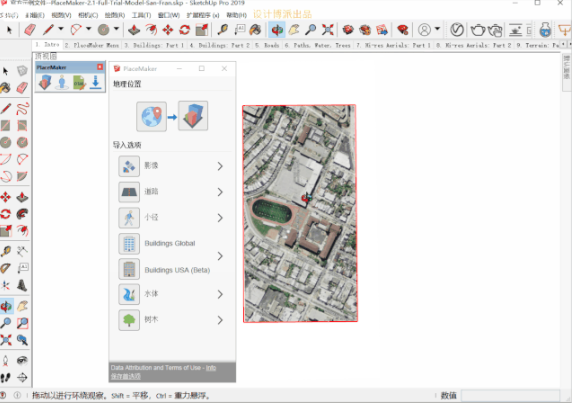574x403 pixels.
Task: Click the Previous view icon
Action: point(22,340)
